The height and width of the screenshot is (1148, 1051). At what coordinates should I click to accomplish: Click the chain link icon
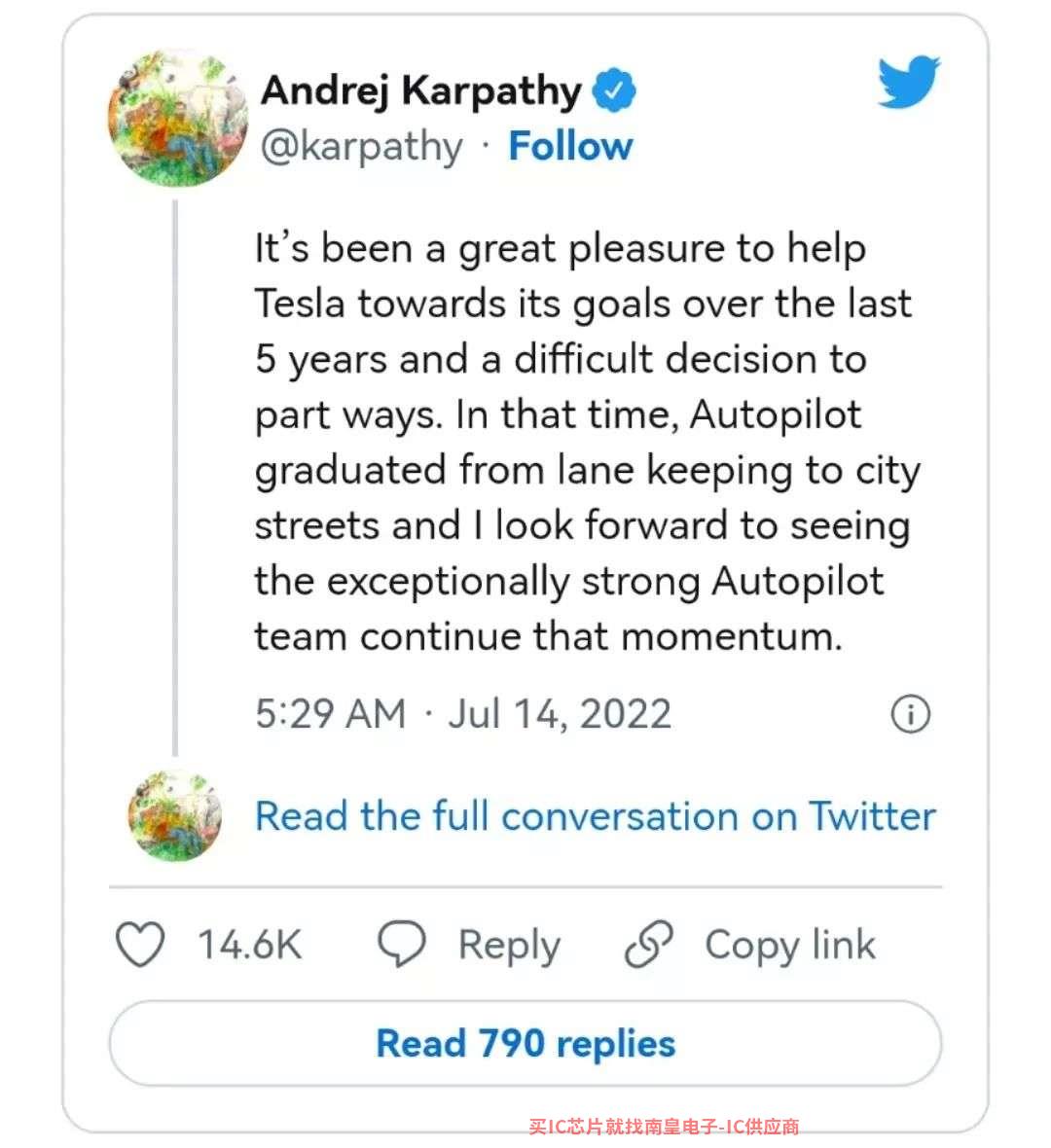[x=649, y=944]
